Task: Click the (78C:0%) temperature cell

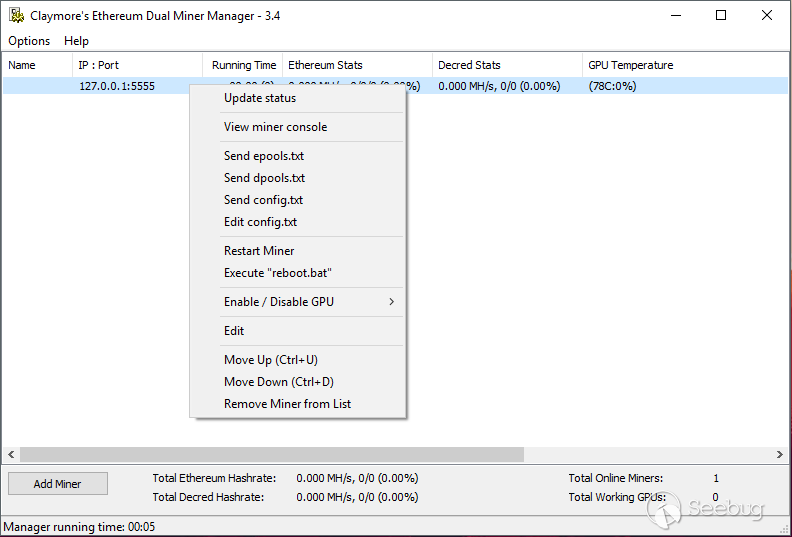Action: [612, 86]
